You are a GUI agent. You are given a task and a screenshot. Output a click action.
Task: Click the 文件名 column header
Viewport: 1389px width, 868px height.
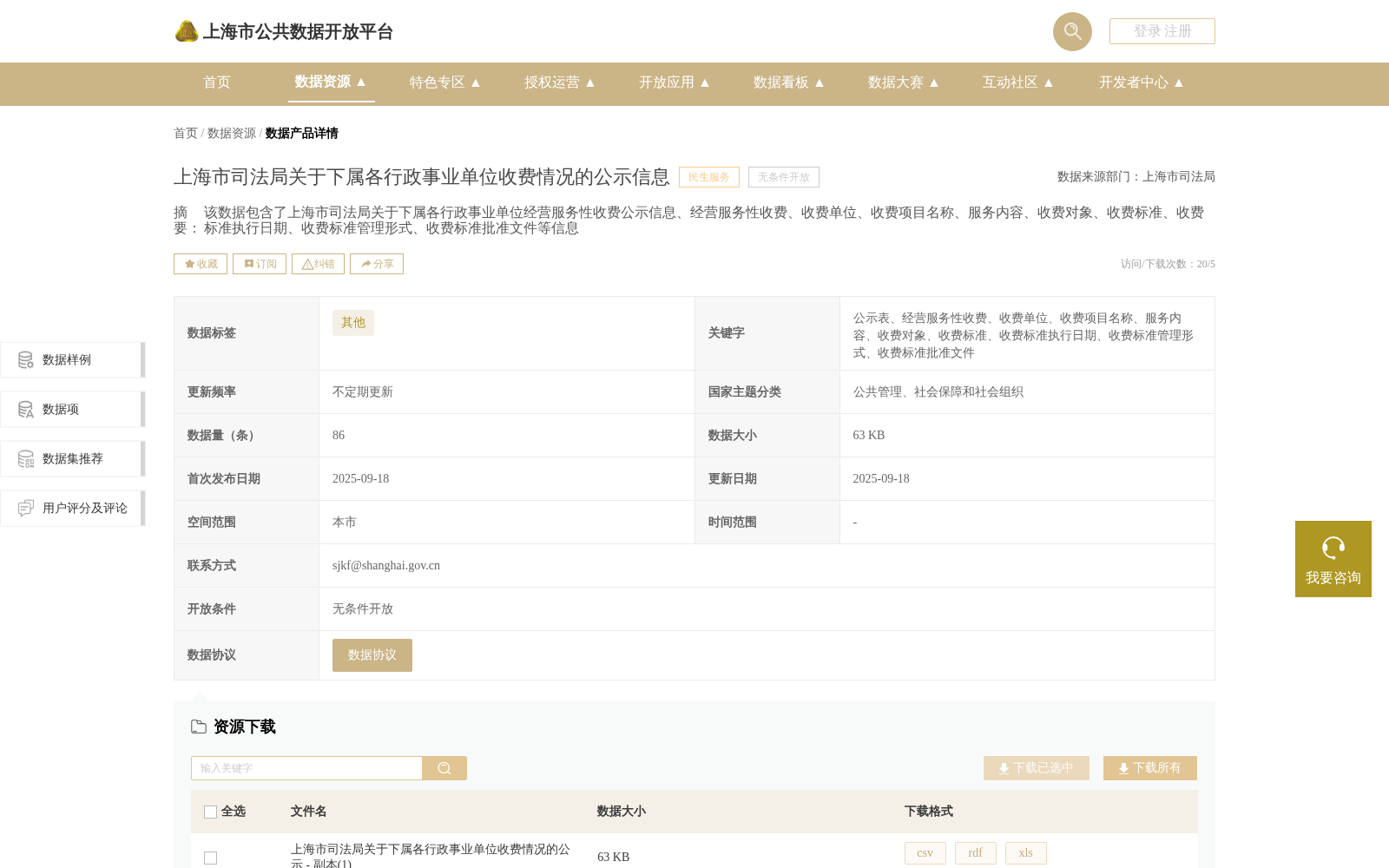point(309,812)
